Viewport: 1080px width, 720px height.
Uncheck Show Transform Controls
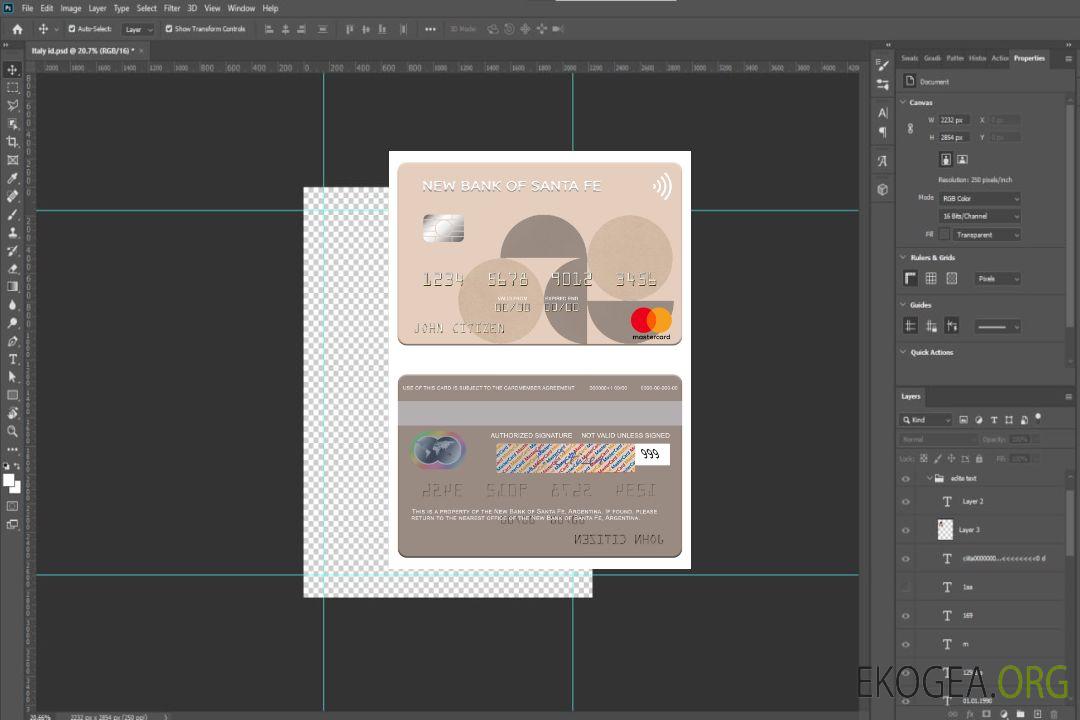(x=169, y=29)
